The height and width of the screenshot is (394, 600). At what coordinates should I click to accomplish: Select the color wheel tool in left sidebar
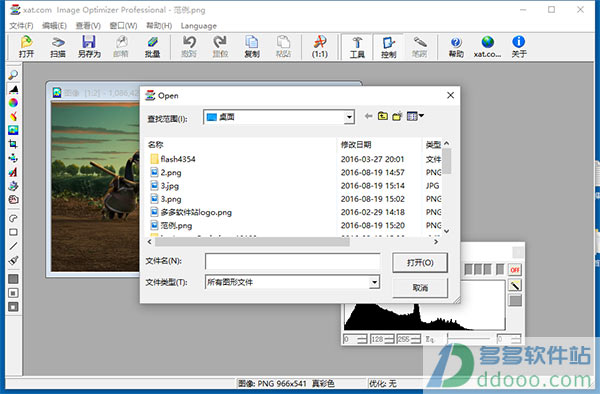(x=13, y=103)
